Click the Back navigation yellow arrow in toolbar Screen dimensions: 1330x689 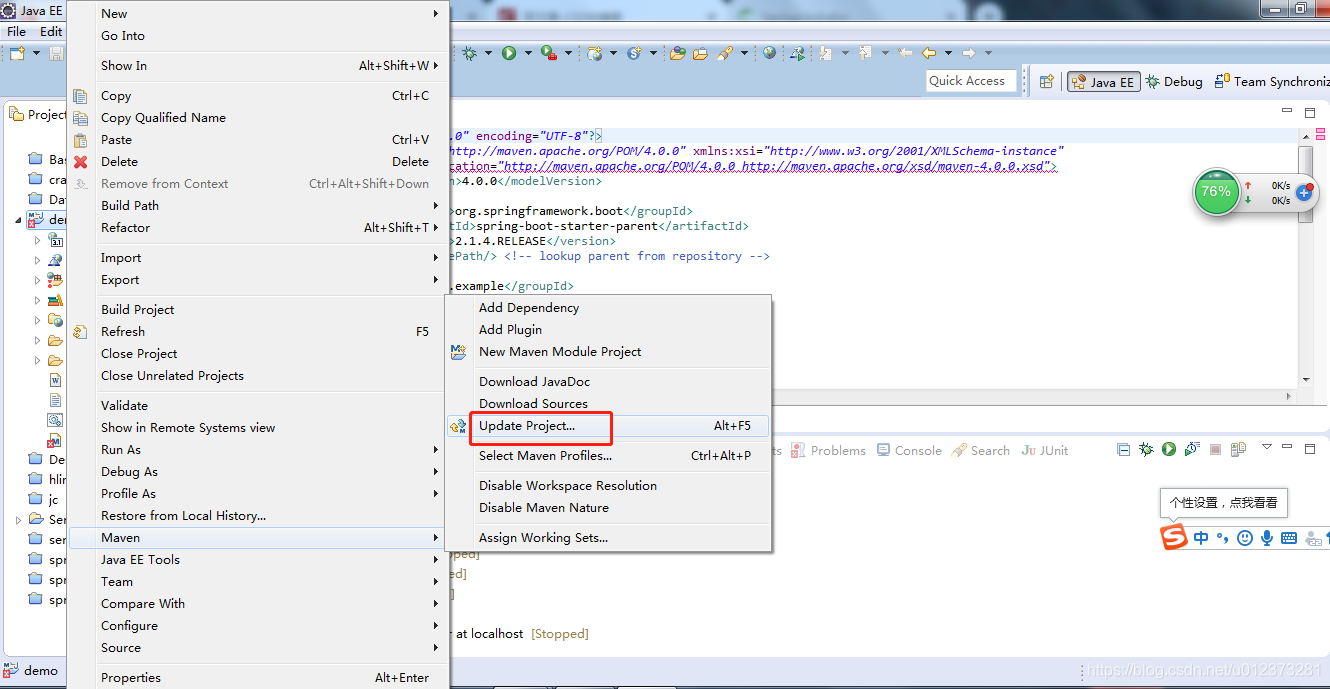point(929,53)
